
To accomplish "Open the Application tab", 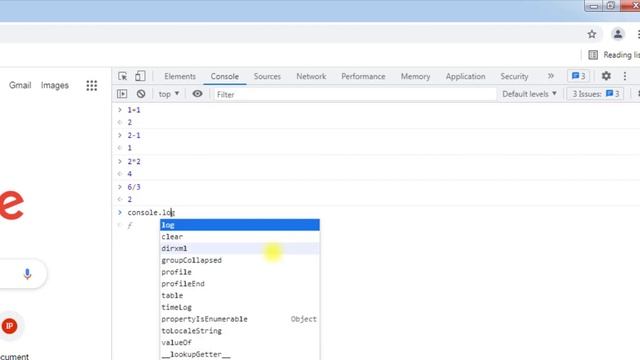I will click(x=465, y=76).
